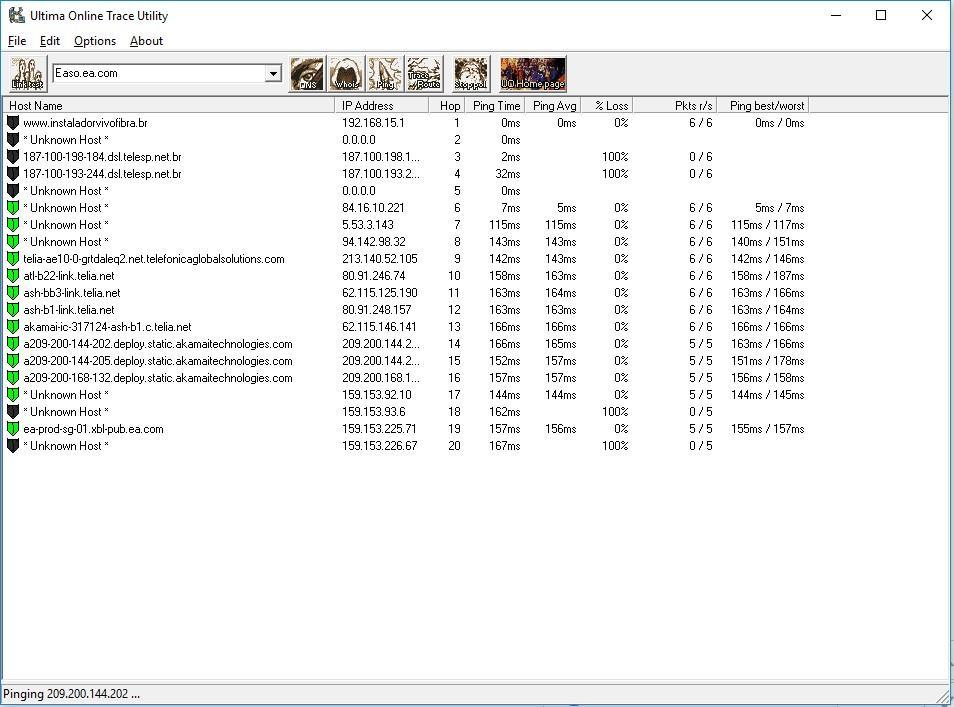
Task: Select host ash-bb3-link.telia.net
Action: tap(72, 293)
